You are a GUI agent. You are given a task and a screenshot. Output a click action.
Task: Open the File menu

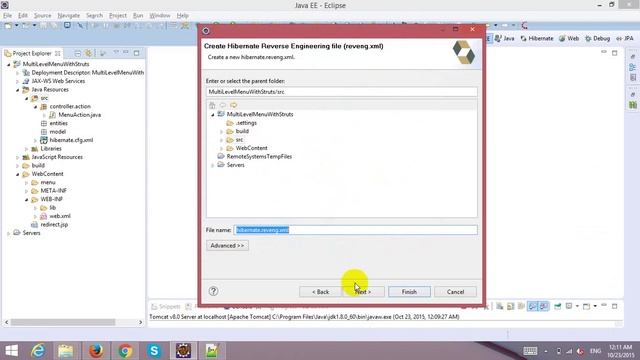[7, 16]
